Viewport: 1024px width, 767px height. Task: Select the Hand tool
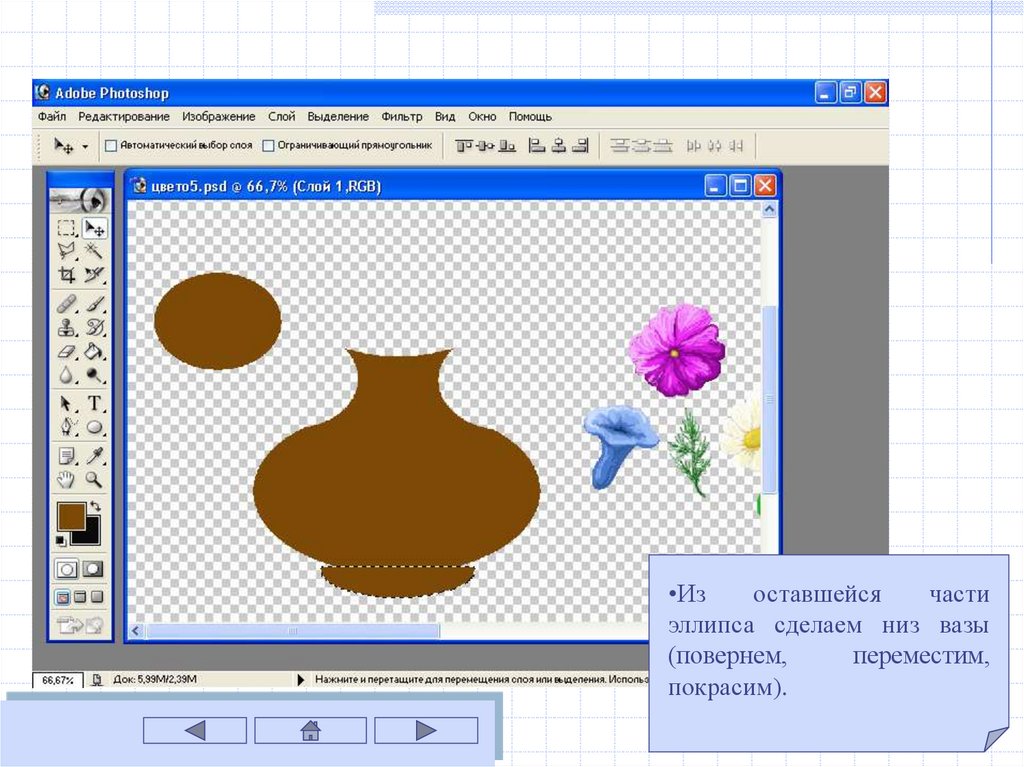click(66, 480)
